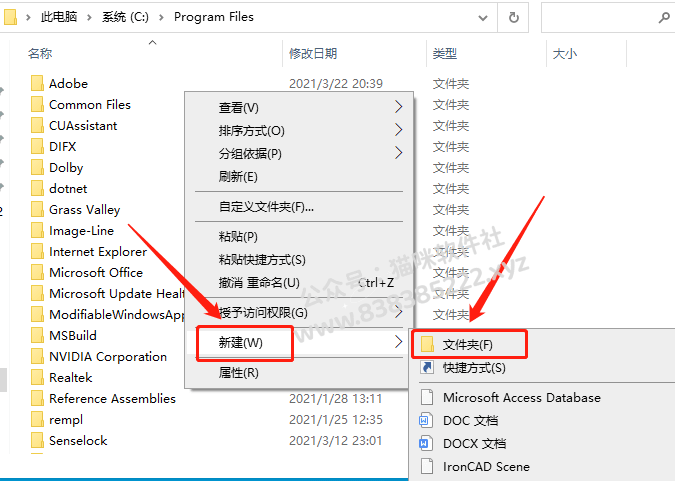Expand the 查看(V) submenu arrow
Viewport: 675px width, 481px height.
[399, 107]
